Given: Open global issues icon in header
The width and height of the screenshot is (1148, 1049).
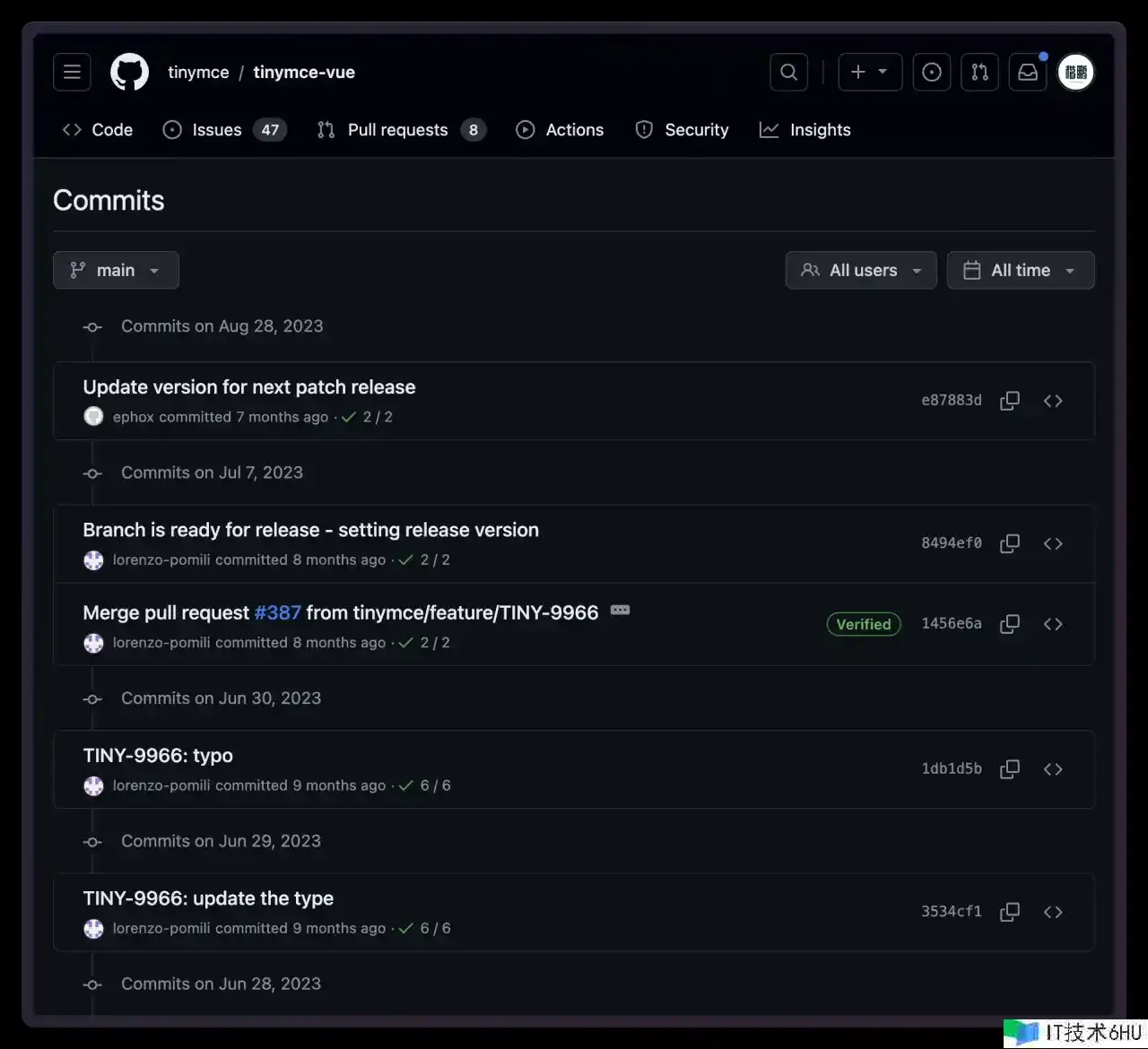Looking at the screenshot, I should pos(932,73).
